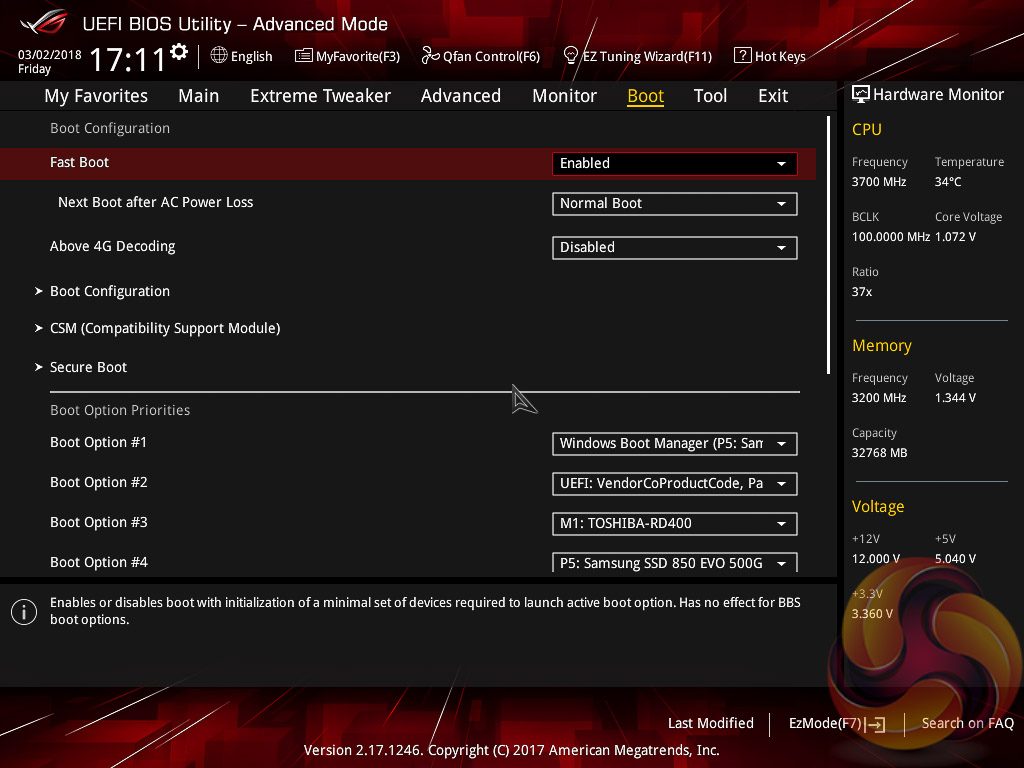Open MyFavorite list icon
This screenshot has height=768, width=1024.
pyautogui.click(x=304, y=56)
